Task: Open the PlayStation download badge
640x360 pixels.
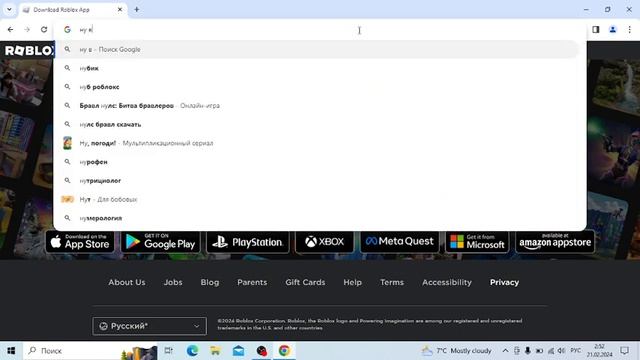Action: 248,242
